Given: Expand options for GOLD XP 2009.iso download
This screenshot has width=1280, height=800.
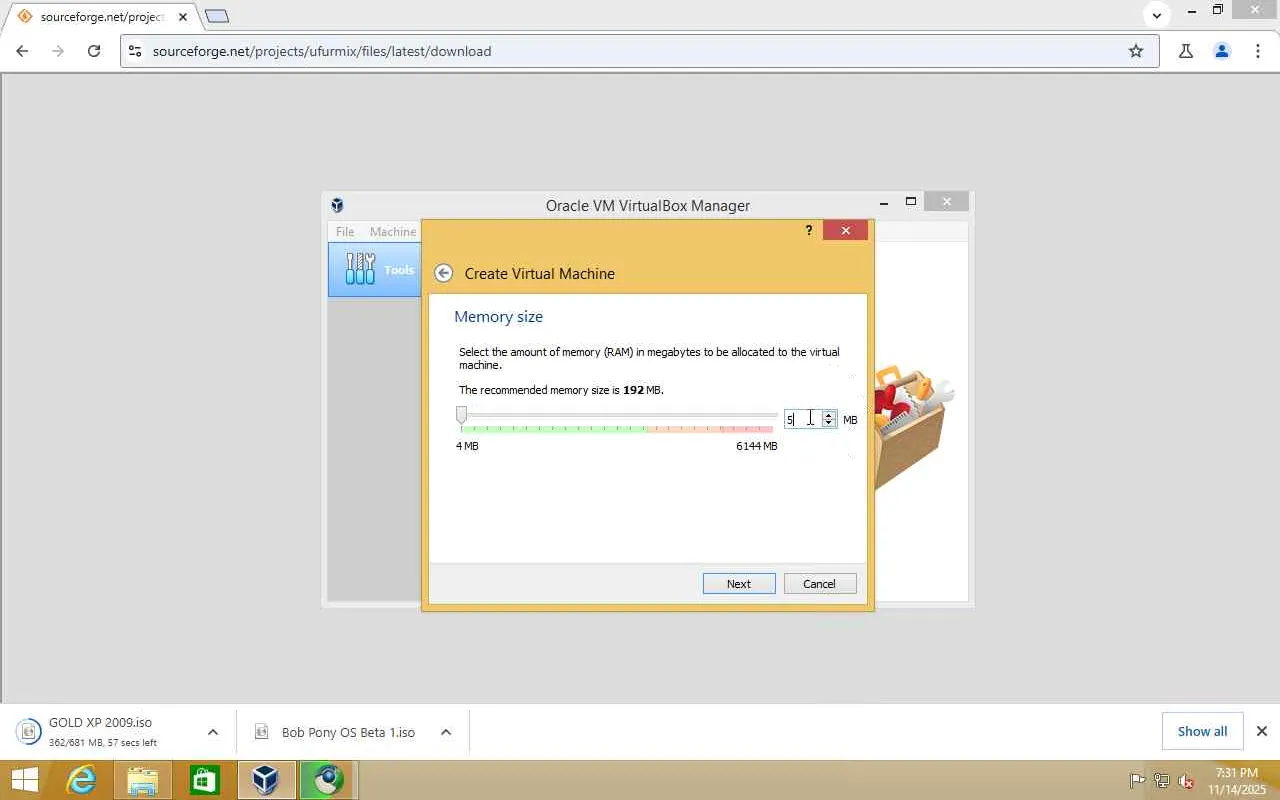Looking at the screenshot, I should pos(213,732).
